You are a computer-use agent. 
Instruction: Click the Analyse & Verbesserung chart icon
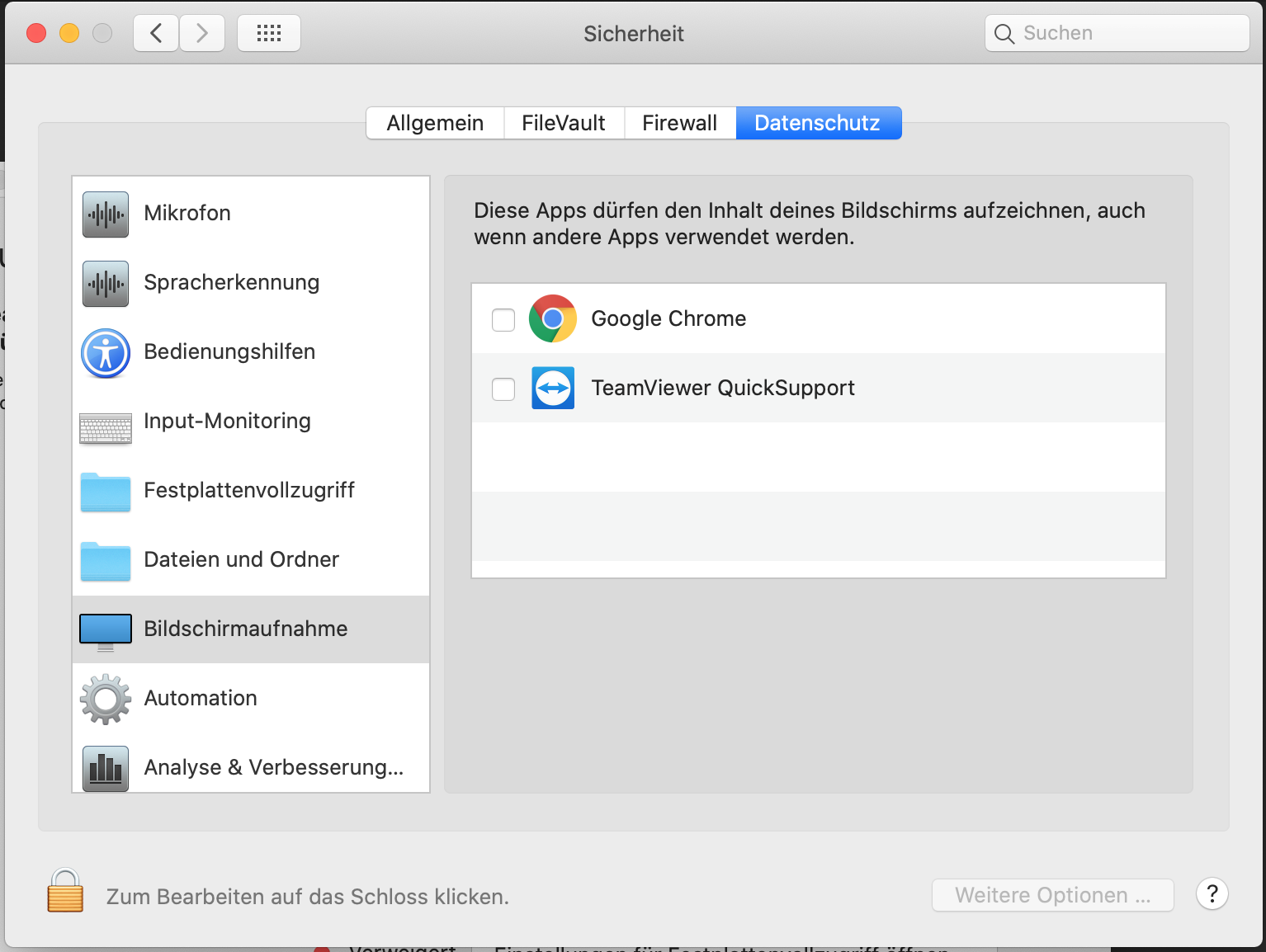click(105, 768)
